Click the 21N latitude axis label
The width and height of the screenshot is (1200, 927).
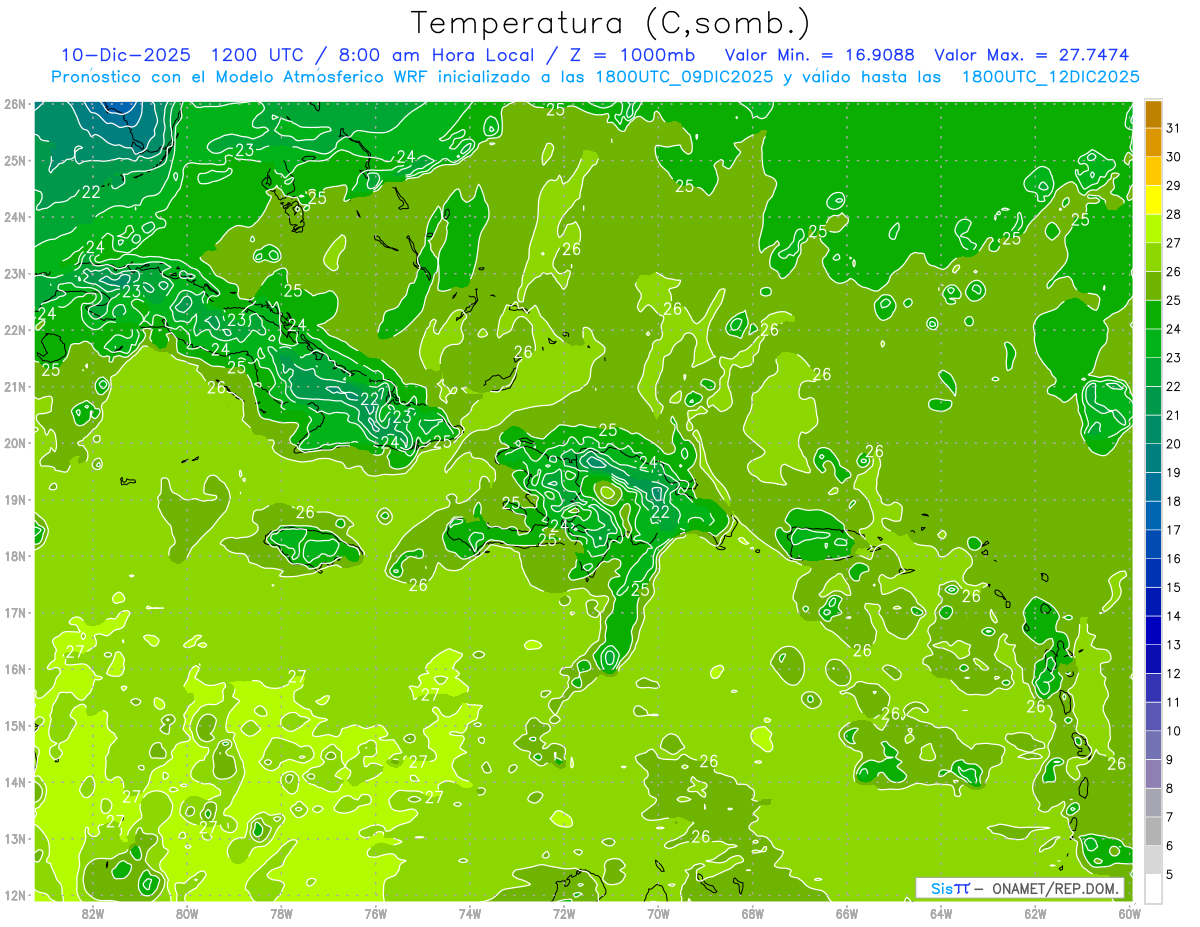pos(16,386)
